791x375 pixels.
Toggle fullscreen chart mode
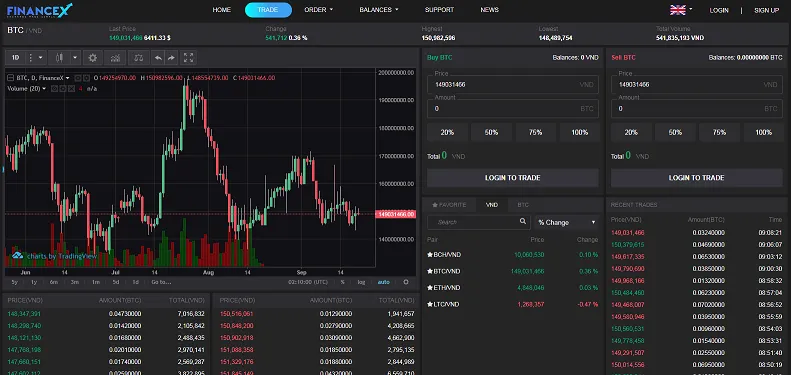tap(189, 58)
